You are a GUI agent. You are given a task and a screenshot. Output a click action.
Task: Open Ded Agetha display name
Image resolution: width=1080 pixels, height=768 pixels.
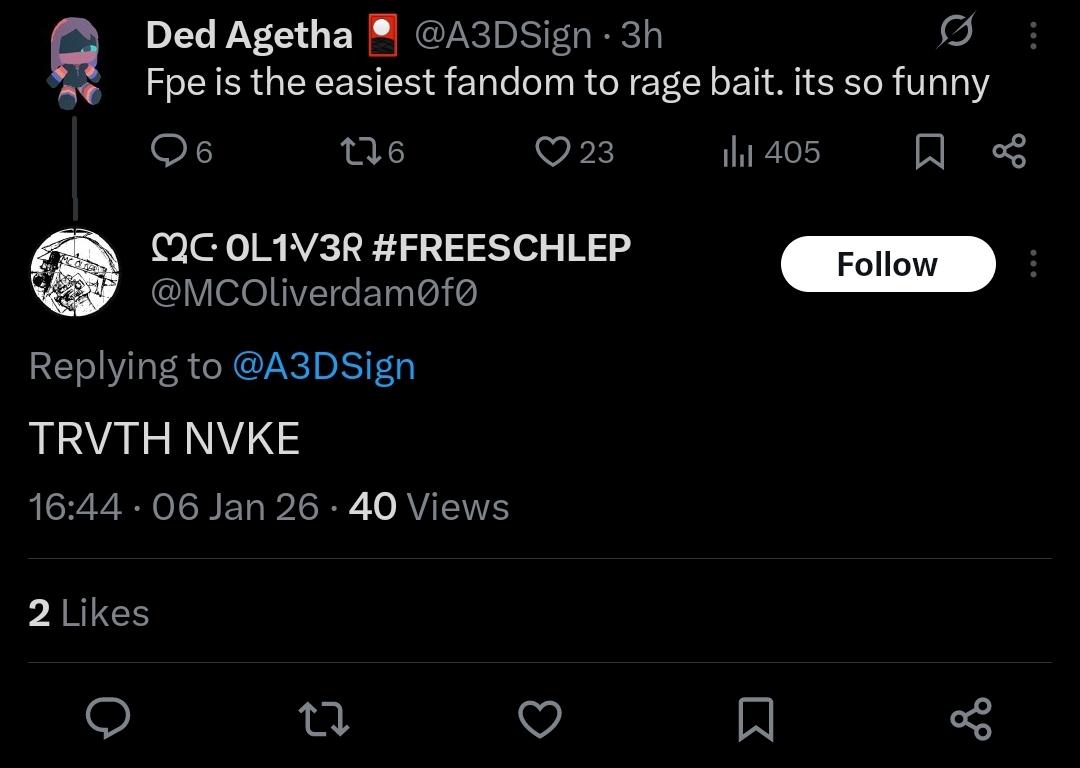pyautogui.click(x=249, y=36)
